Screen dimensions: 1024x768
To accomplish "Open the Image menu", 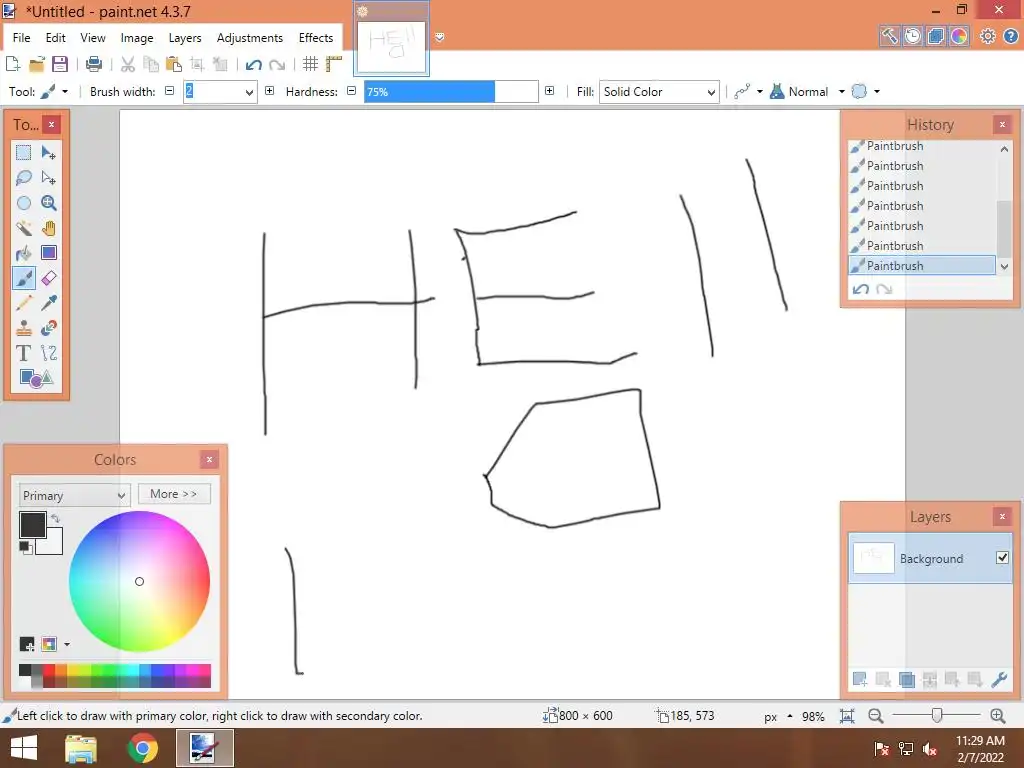I will click(x=137, y=38).
